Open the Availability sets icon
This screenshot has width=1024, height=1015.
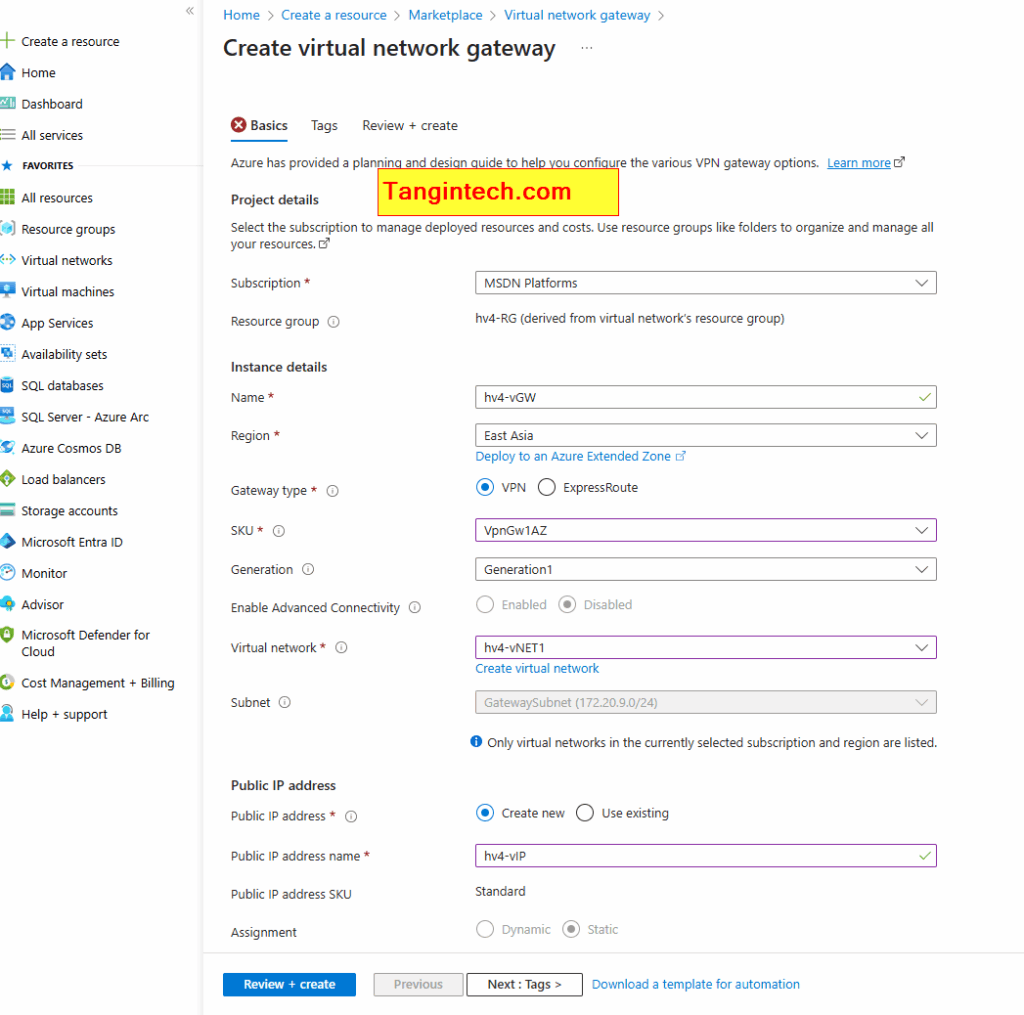click(x=7, y=353)
